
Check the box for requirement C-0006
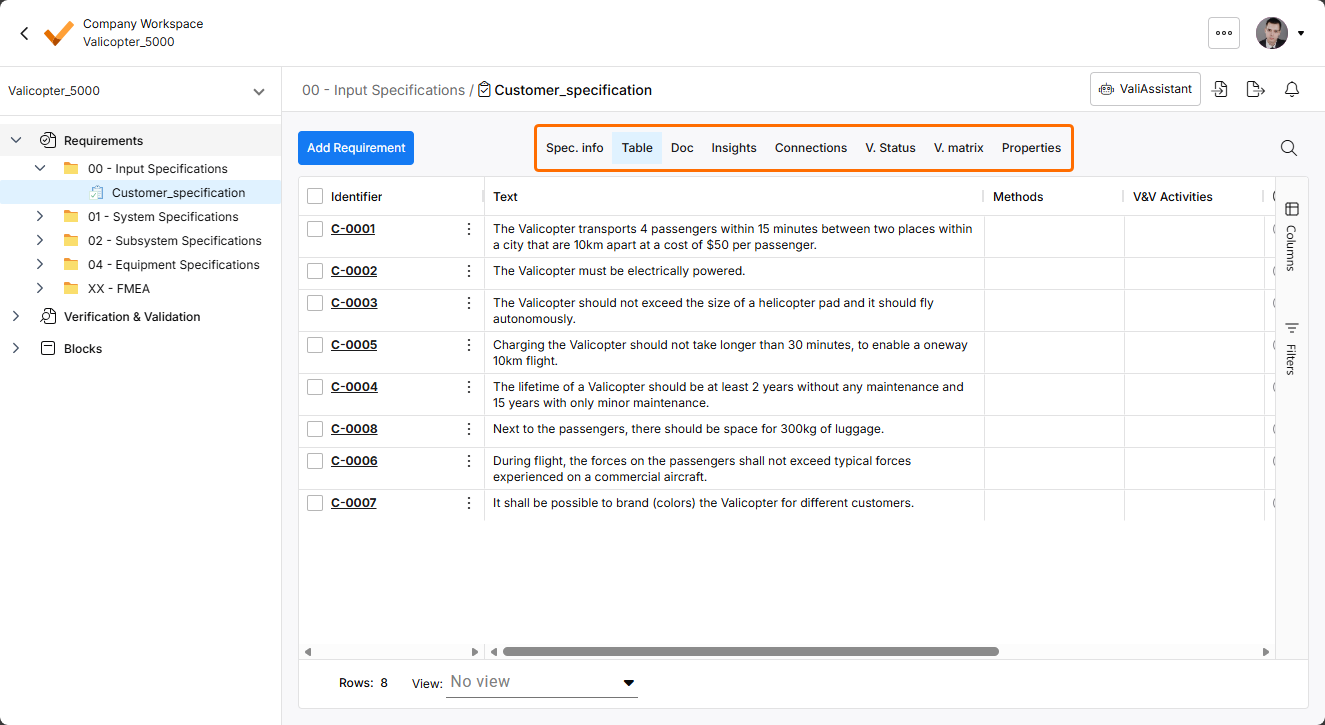tap(315, 461)
